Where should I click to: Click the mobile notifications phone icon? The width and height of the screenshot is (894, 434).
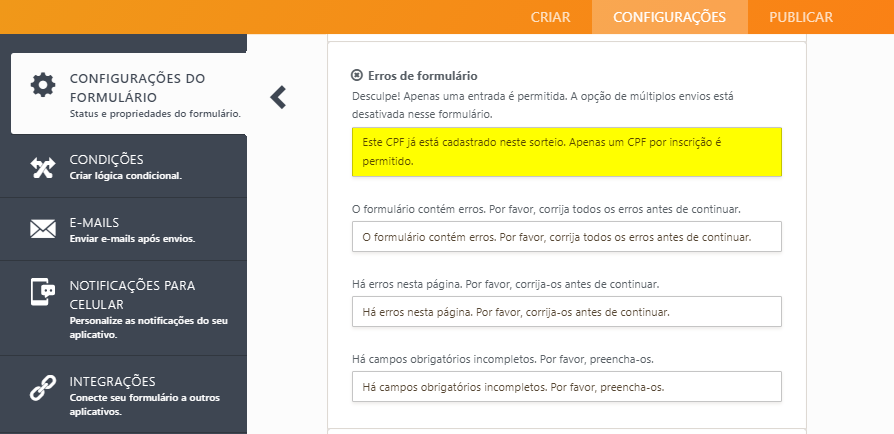43,292
